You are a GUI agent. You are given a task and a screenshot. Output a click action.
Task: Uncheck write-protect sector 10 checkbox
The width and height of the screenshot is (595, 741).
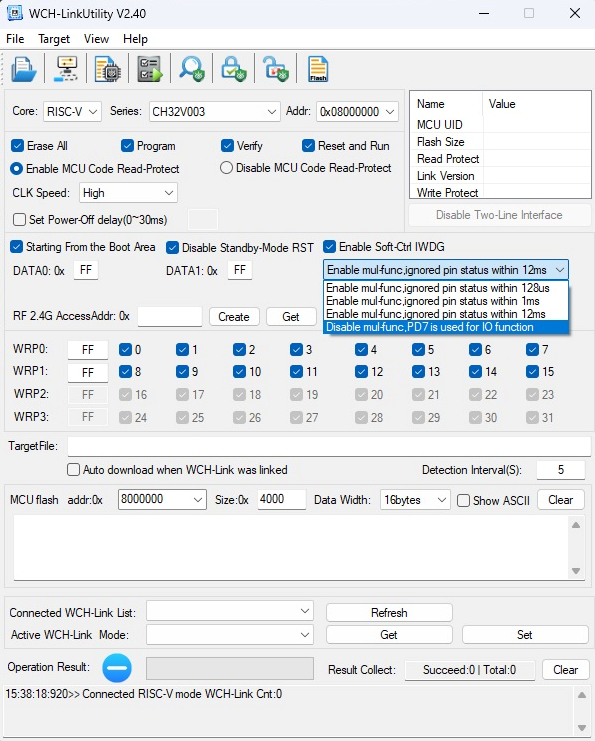click(239, 371)
